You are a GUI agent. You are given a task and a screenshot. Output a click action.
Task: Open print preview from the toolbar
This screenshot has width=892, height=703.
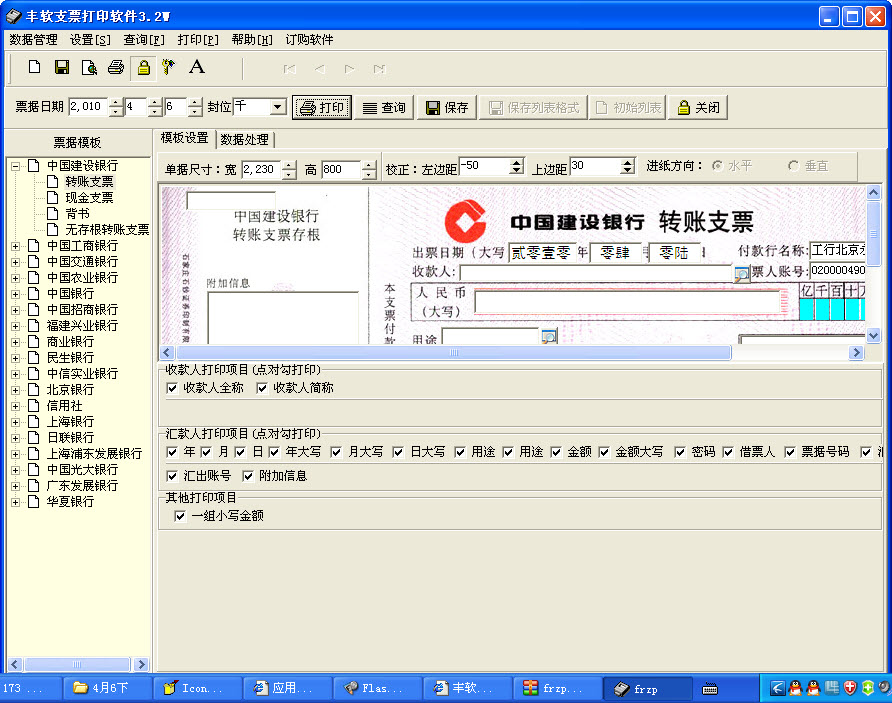coord(89,67)
